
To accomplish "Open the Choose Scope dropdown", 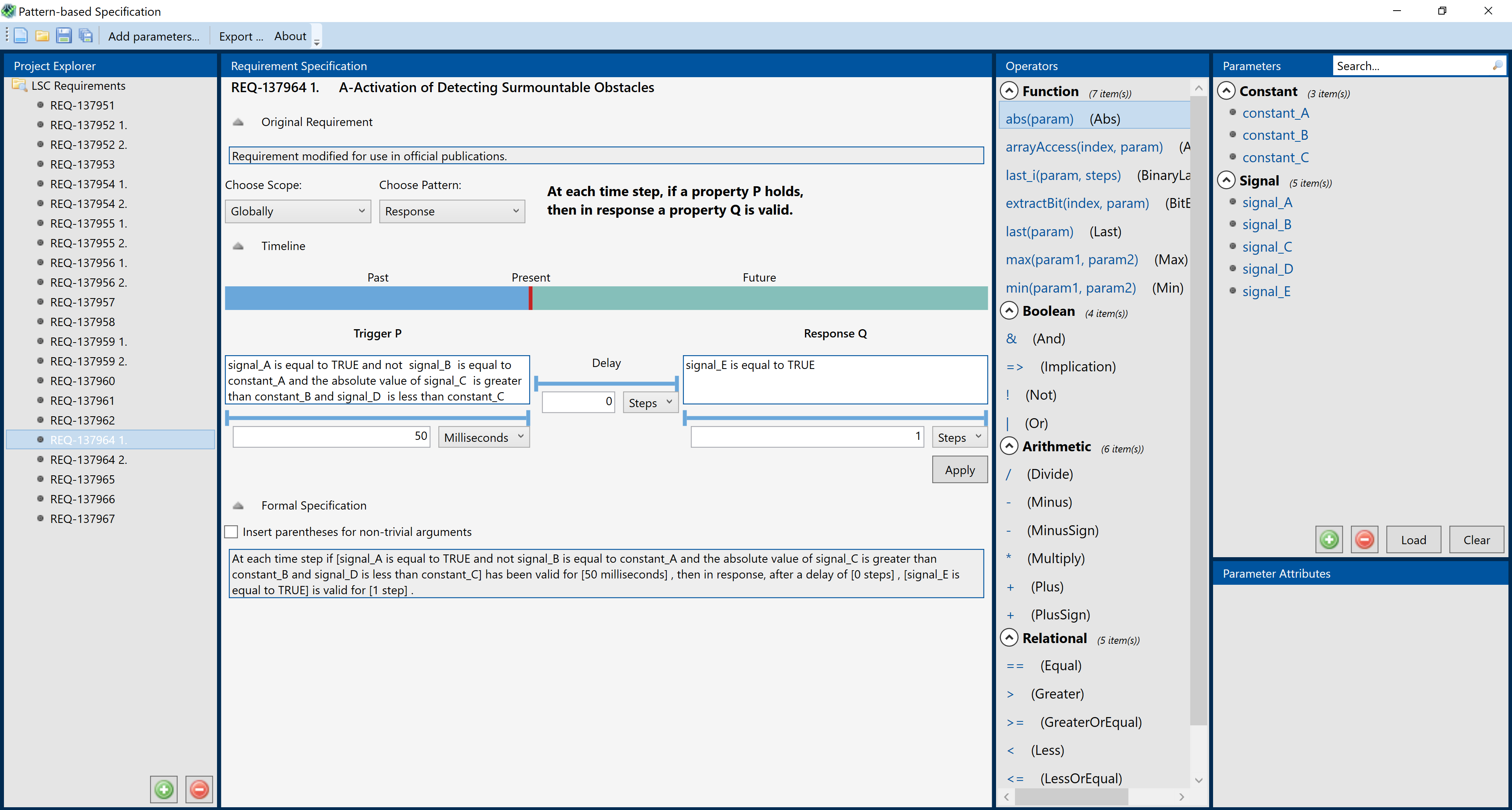I will click(x=298, y=211).
